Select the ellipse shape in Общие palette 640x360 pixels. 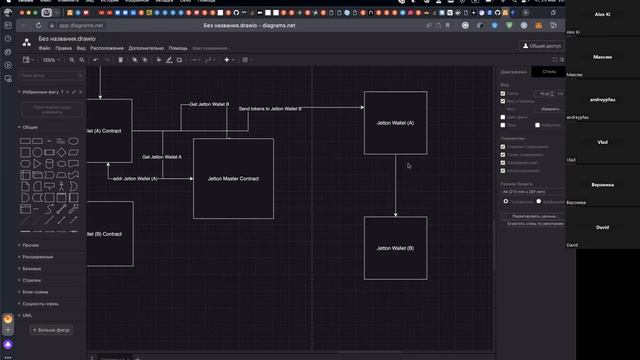pyautogui.click(x=73, y=141)
